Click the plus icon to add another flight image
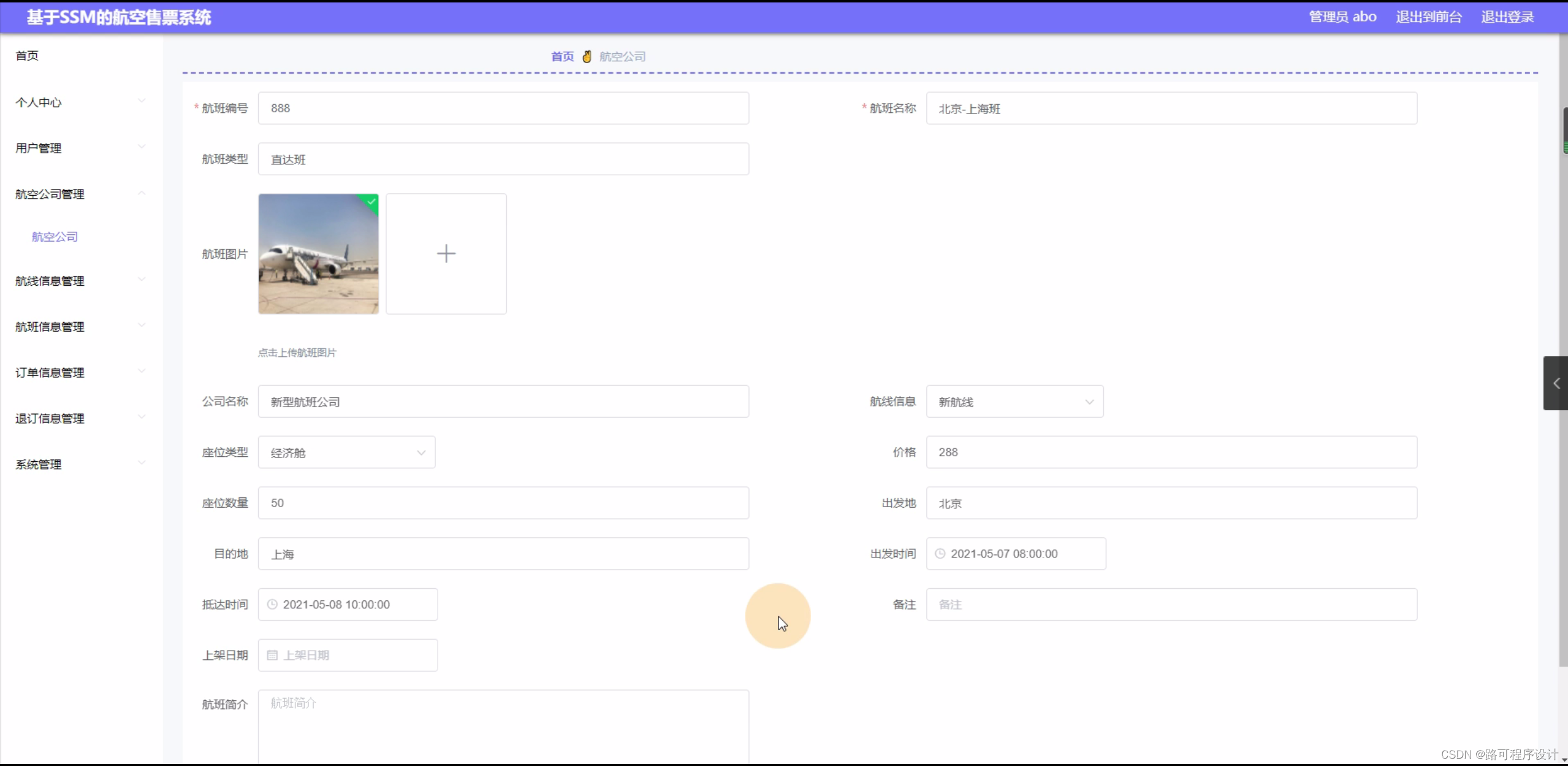 click(446, 253)
